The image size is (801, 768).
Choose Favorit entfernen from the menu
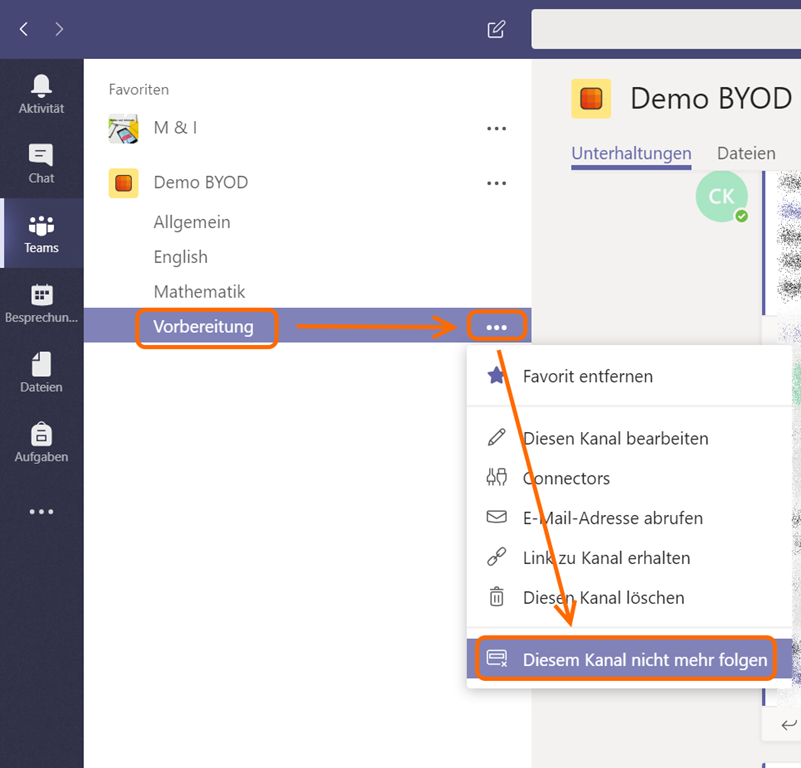pyautogui.click(x=587, y=377)
